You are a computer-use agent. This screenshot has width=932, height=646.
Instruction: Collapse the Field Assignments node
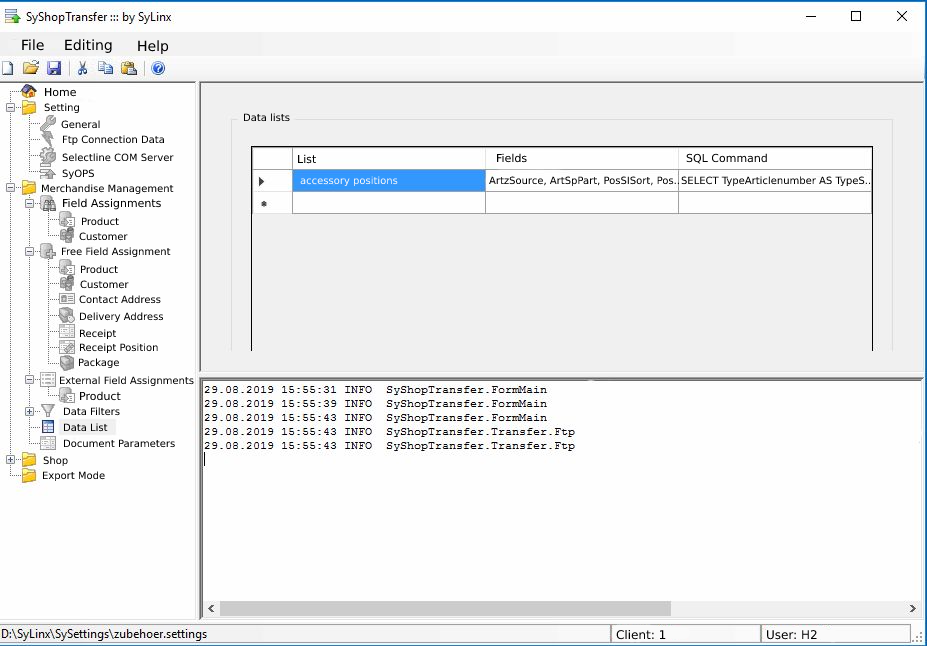(29, 203)
